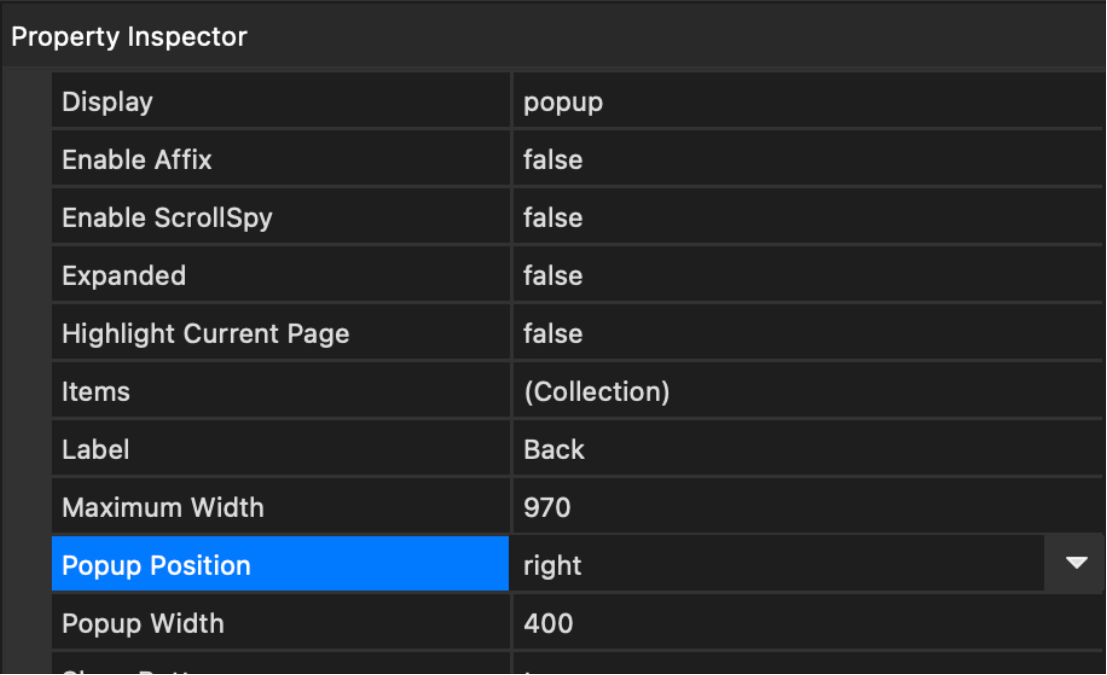Click the Popup Position value 'right'
This screenshot has height=675, width=1107.
tap(553, 565)
